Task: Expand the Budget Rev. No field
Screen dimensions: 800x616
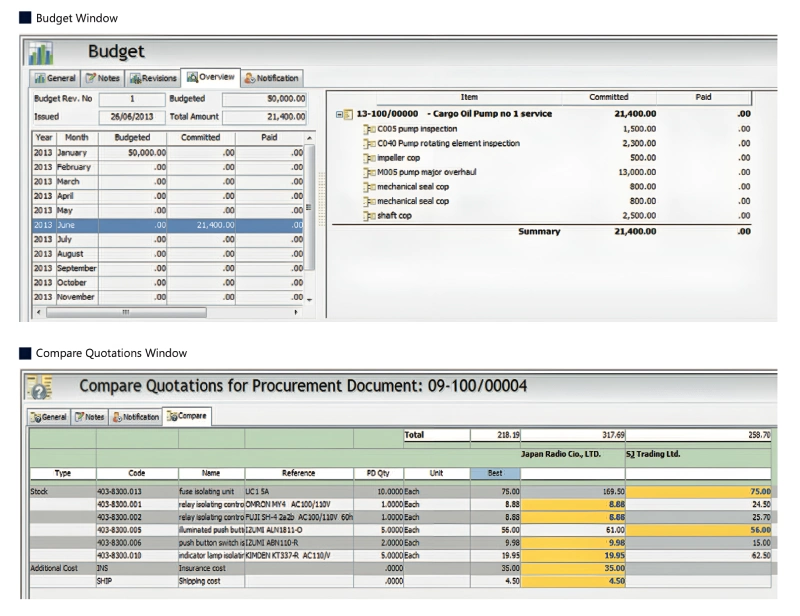Action: [x=131, y=98]
